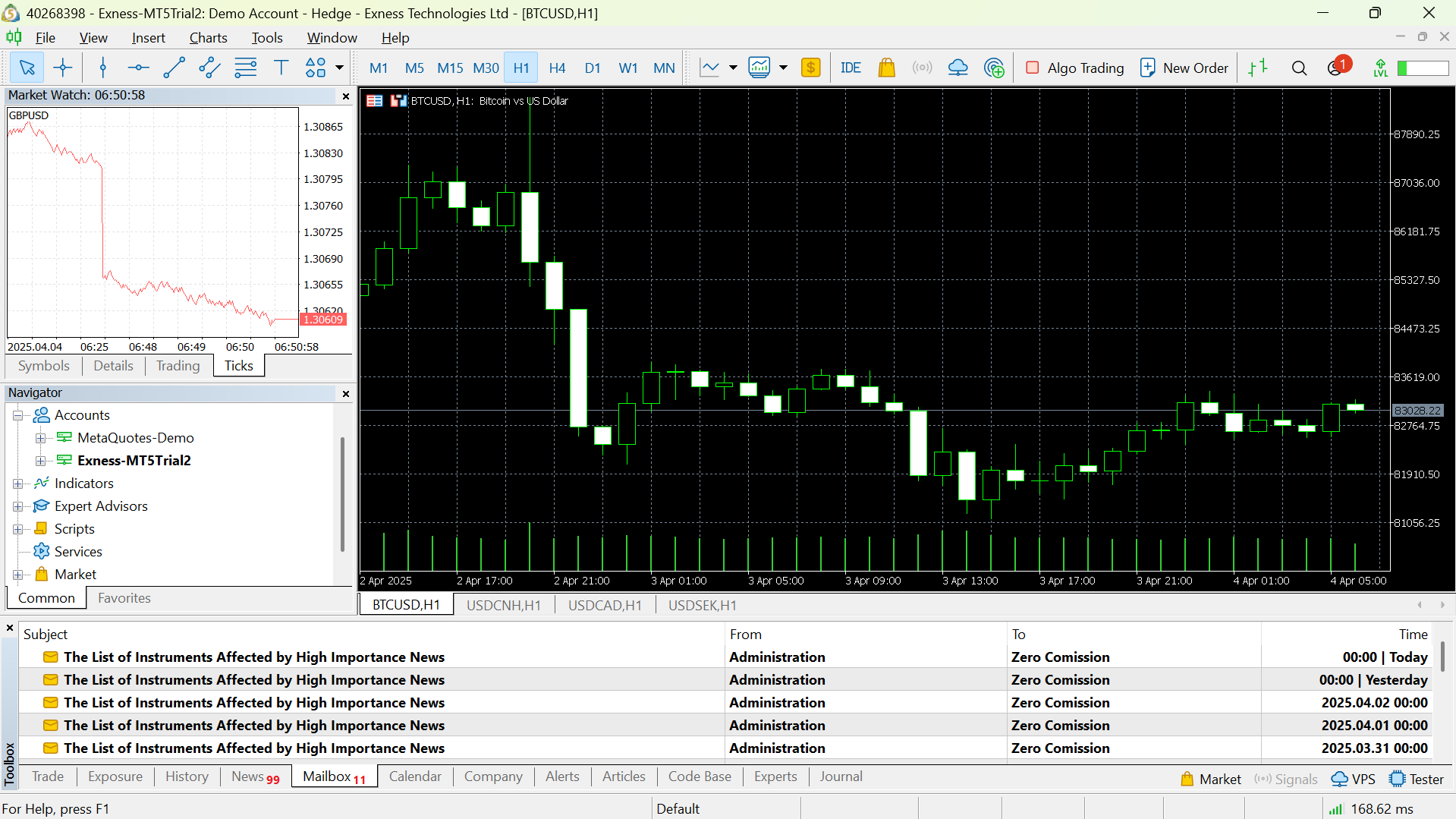Image resolution: width=1456 pixels, height=819 pixels.
Task: Expand chart type dropdown arrow
Action: pos(733,68)
